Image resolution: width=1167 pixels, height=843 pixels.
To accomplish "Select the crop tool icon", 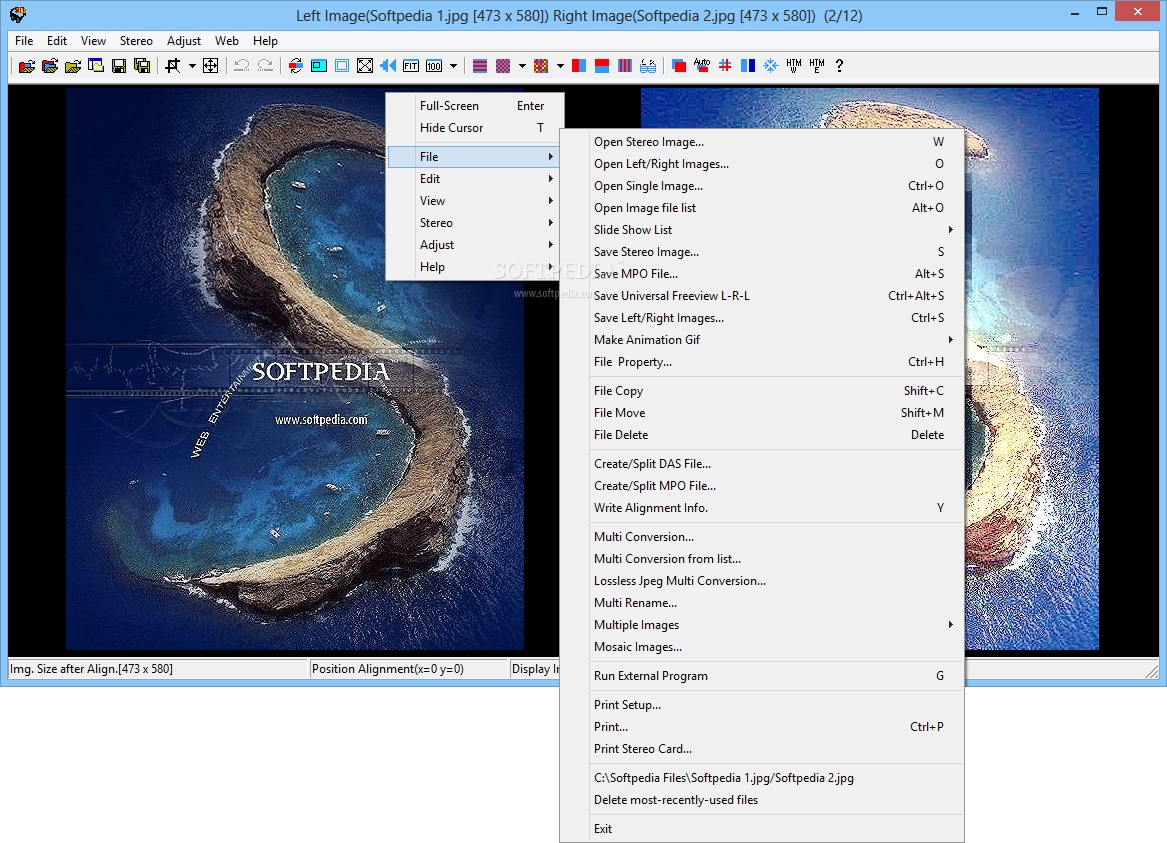I will point(173,65).
